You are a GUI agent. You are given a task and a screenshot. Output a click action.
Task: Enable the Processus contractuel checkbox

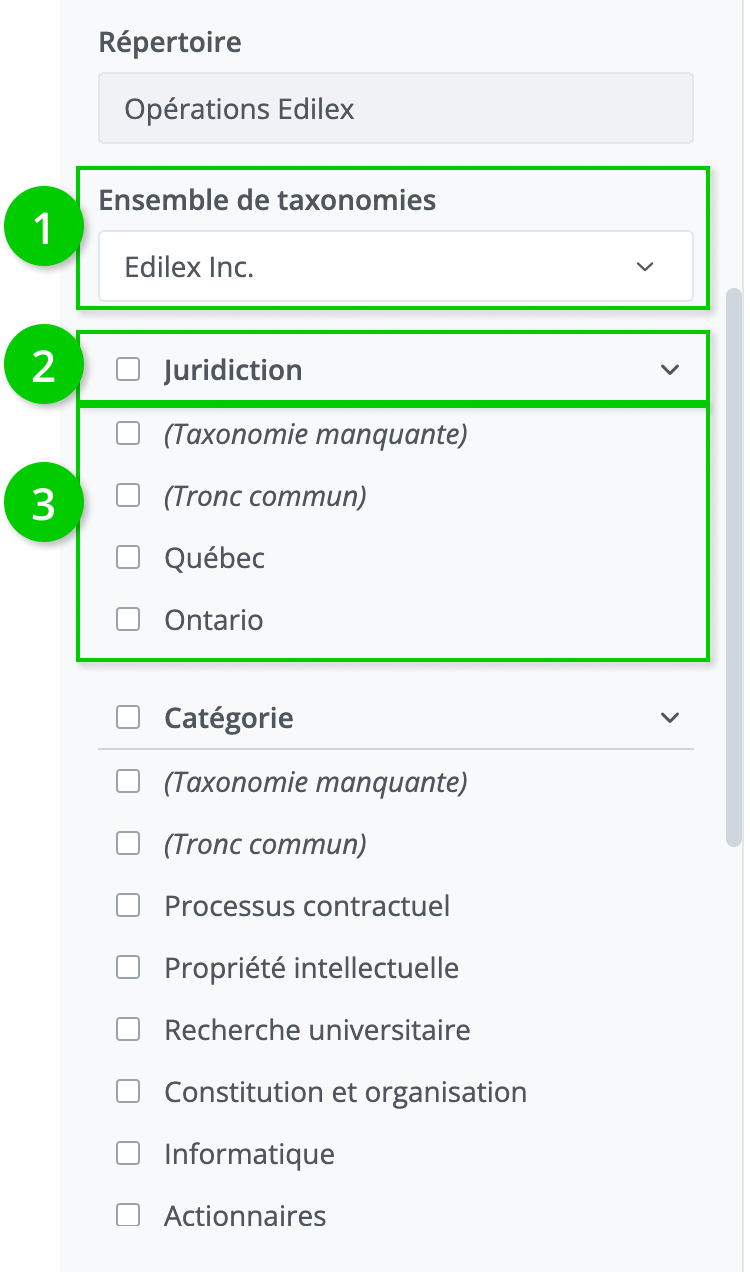(128, 905)
